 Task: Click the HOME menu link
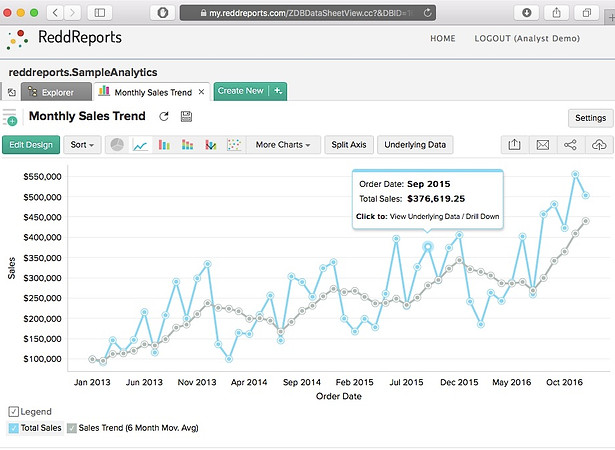[442, 38]
